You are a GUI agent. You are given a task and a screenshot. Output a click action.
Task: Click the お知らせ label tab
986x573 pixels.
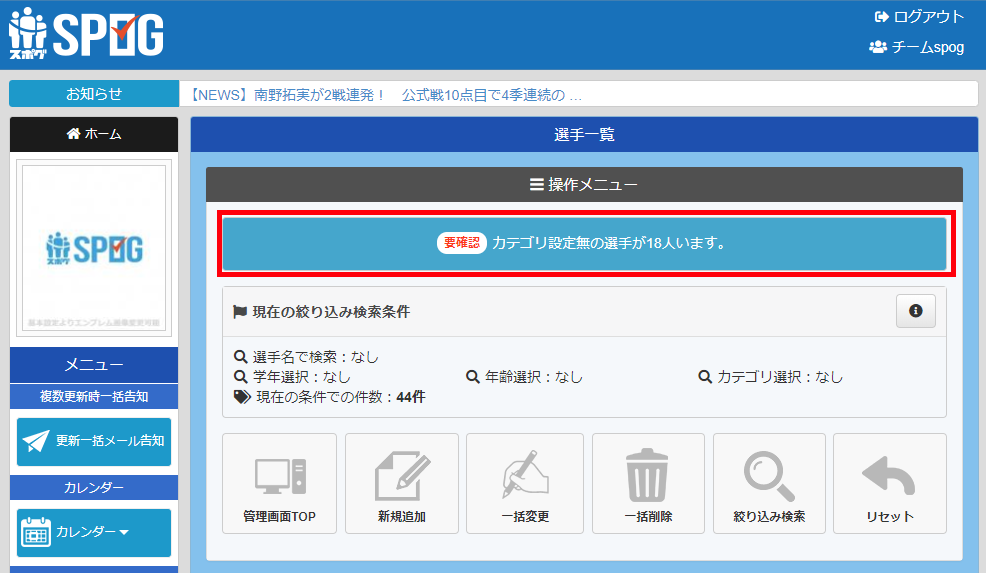(x=94, y=94)
